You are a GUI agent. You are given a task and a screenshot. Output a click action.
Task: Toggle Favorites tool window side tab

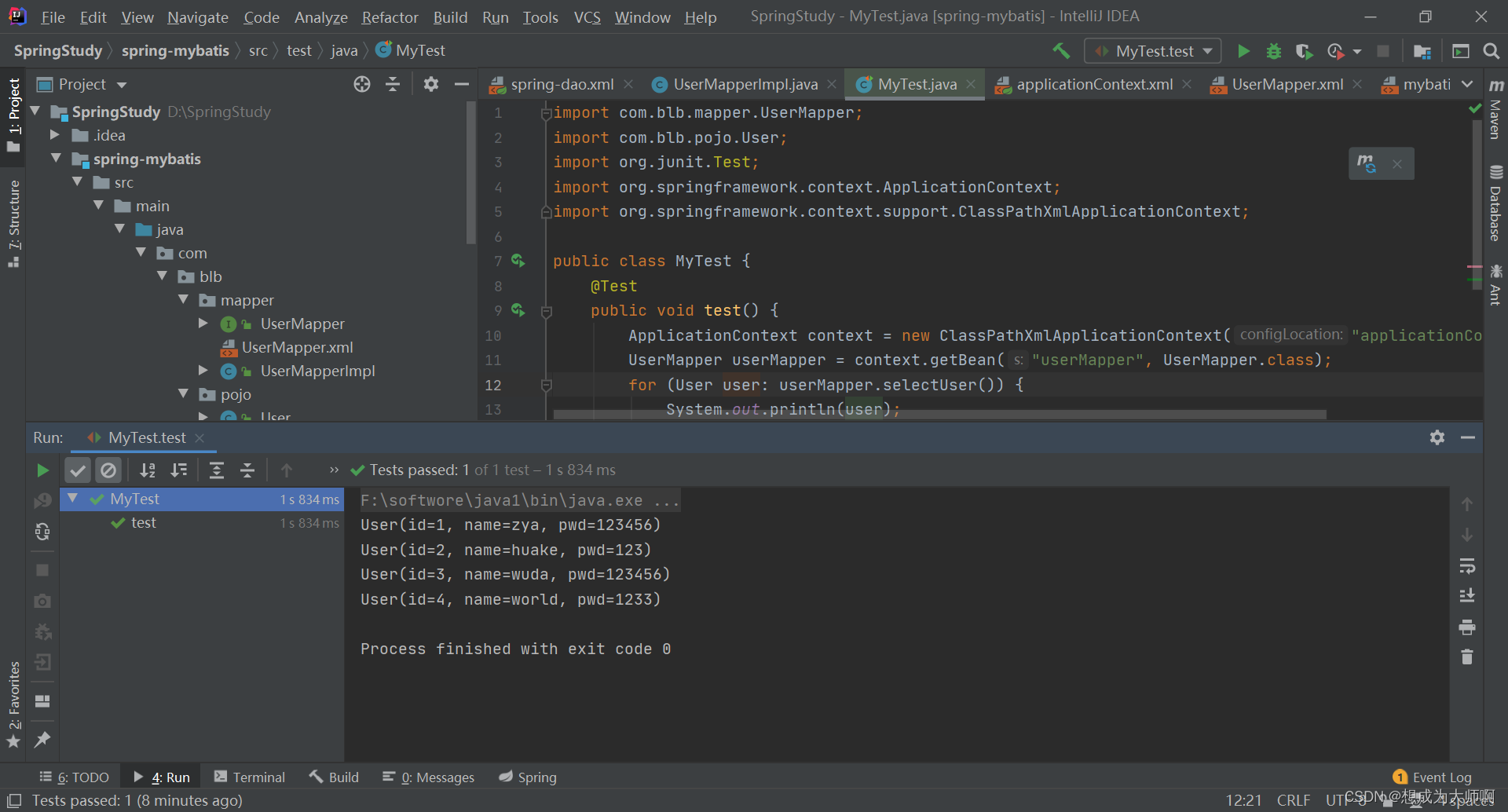pos(13,704)
